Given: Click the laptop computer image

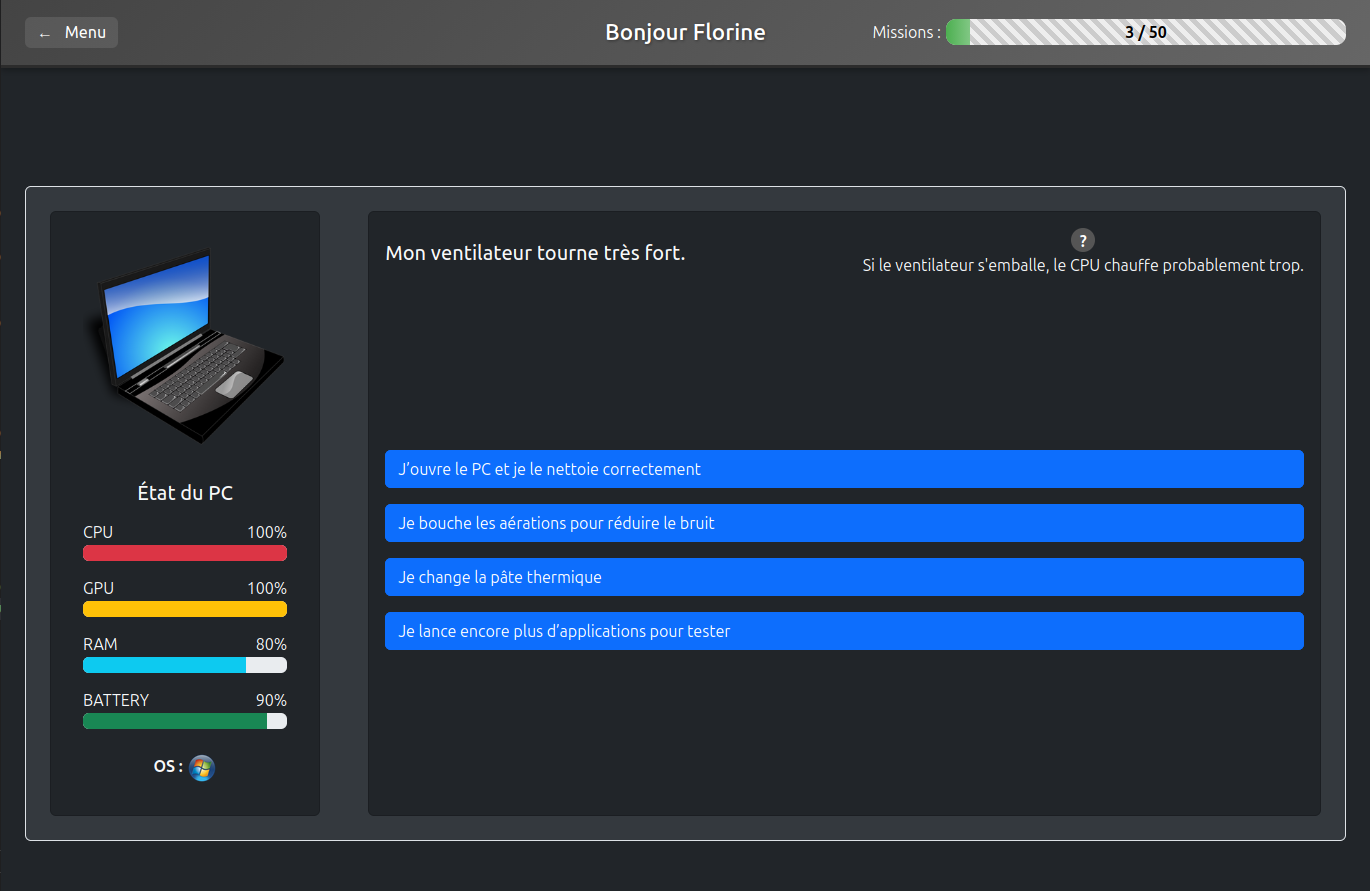Looking at the screenshot, I should pos(185,345).
